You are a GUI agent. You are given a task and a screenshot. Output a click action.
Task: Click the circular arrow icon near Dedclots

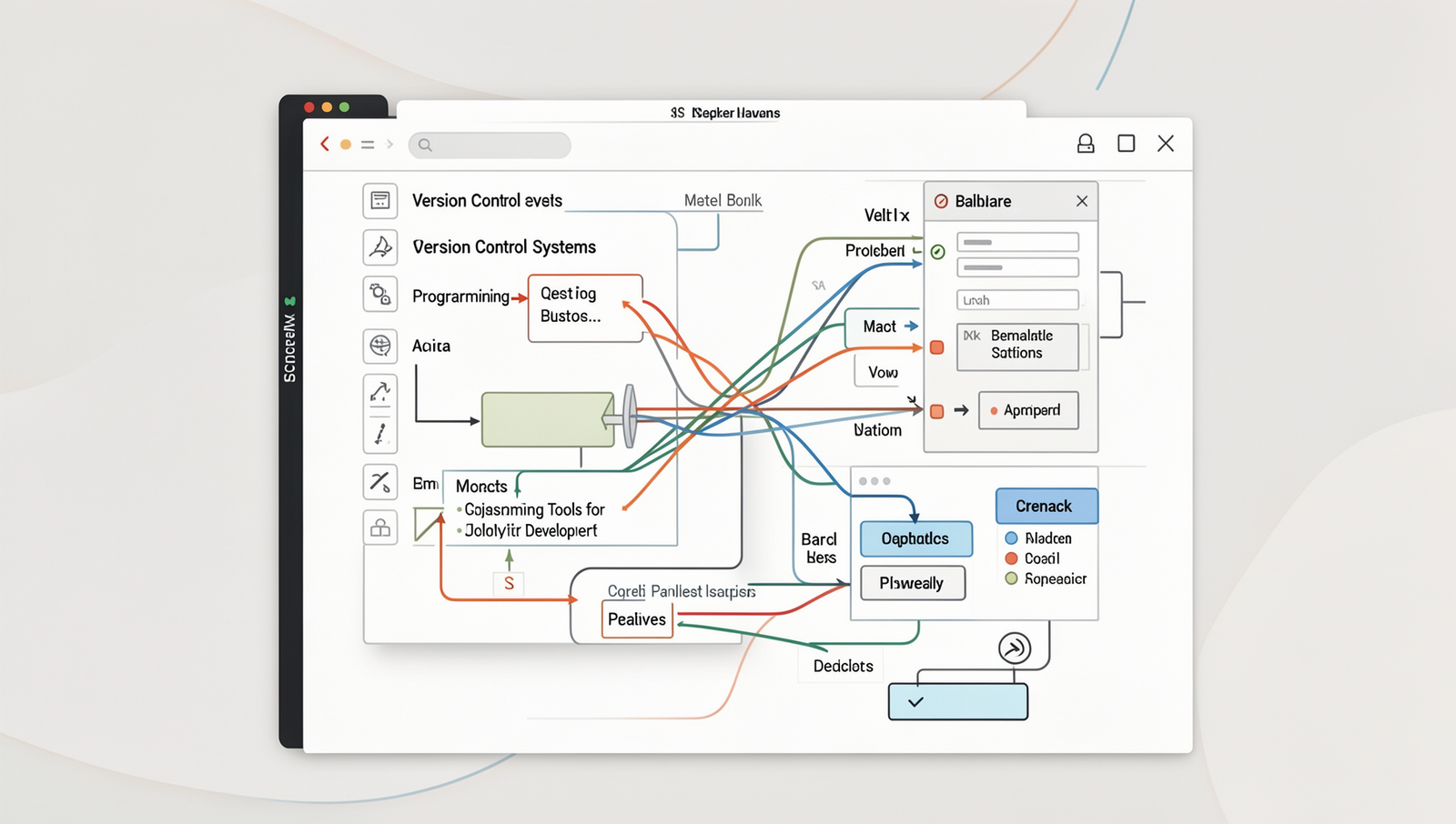coord(1015,648)
